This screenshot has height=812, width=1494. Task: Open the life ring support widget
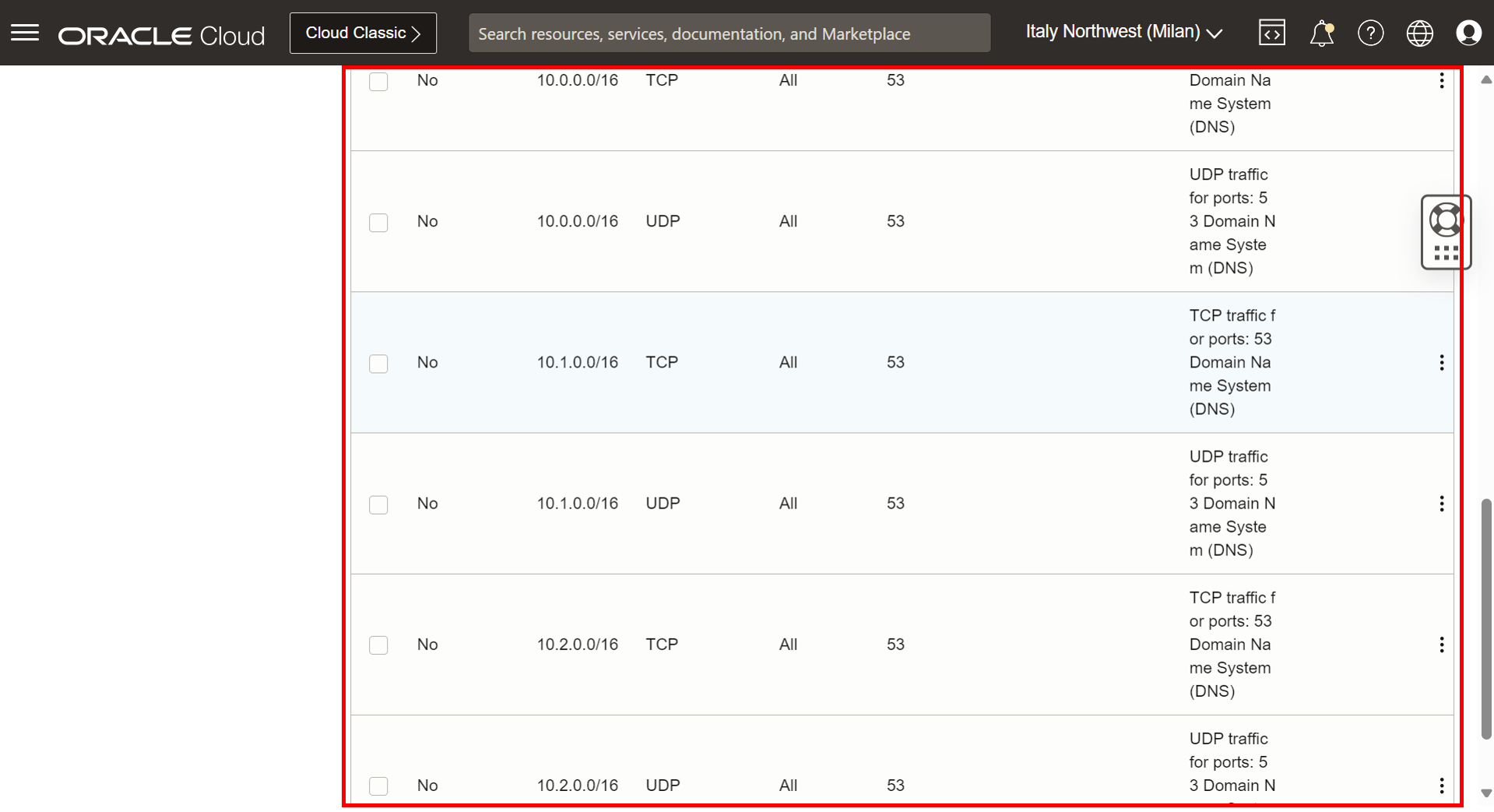coord(1446,220)
